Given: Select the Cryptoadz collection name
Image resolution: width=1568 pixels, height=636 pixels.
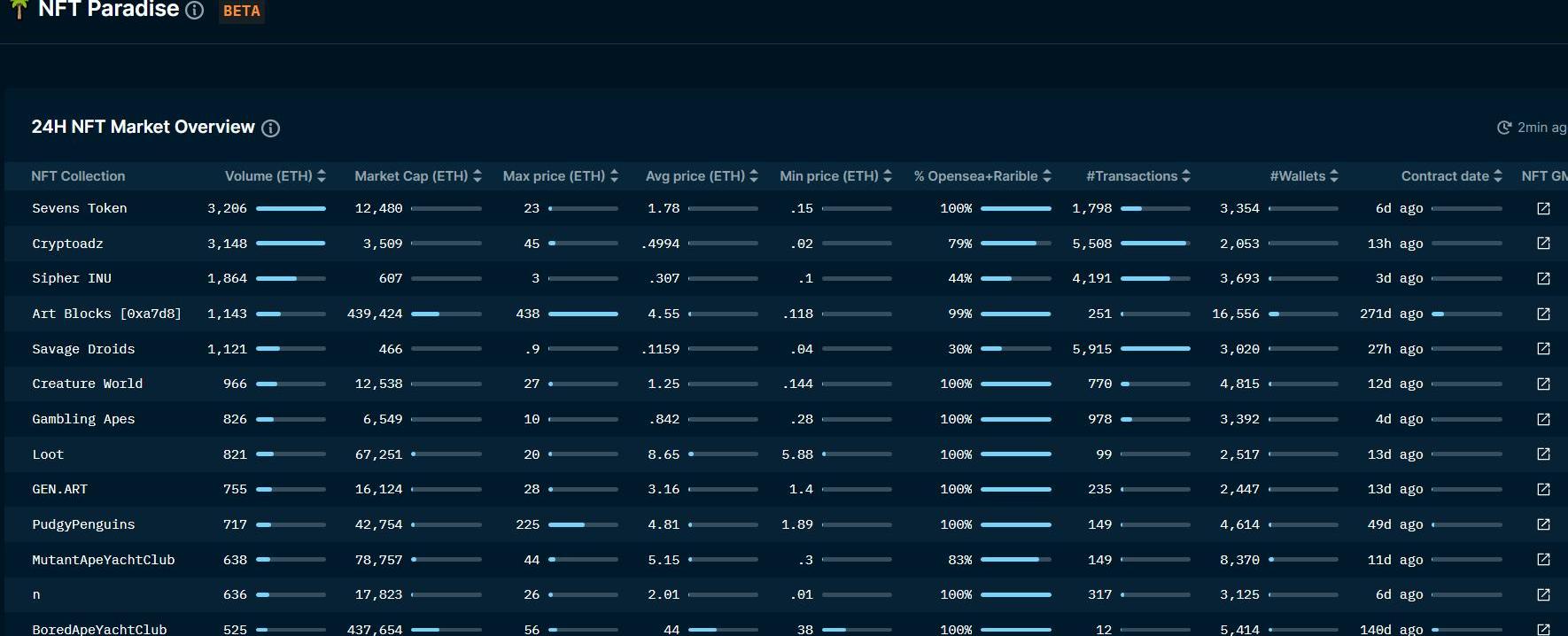Looking at the screenshot, I should point(67,244).
